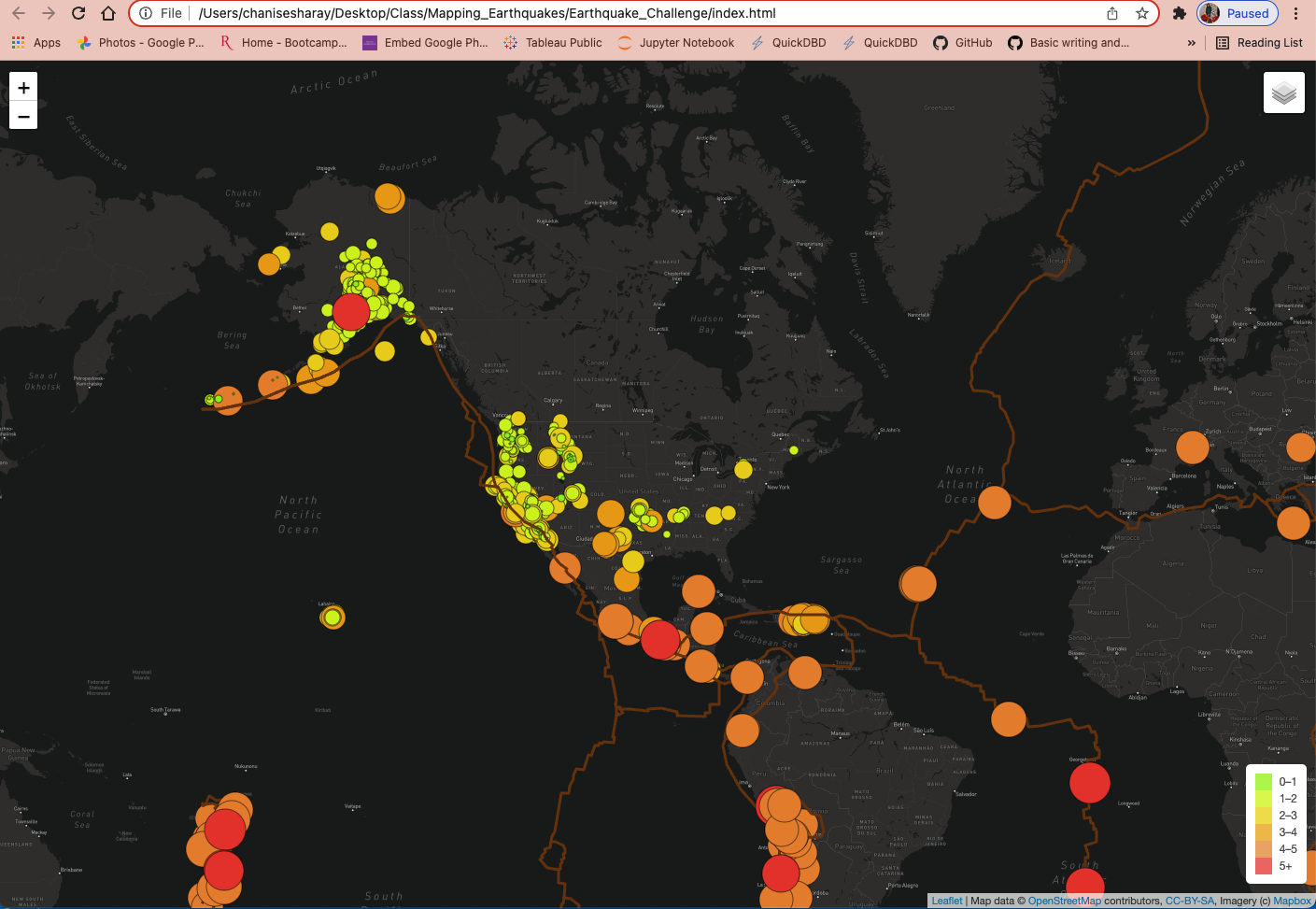Open the map layers control
The height and width of the screenshot is (909, 1316).
point(1284,92)
